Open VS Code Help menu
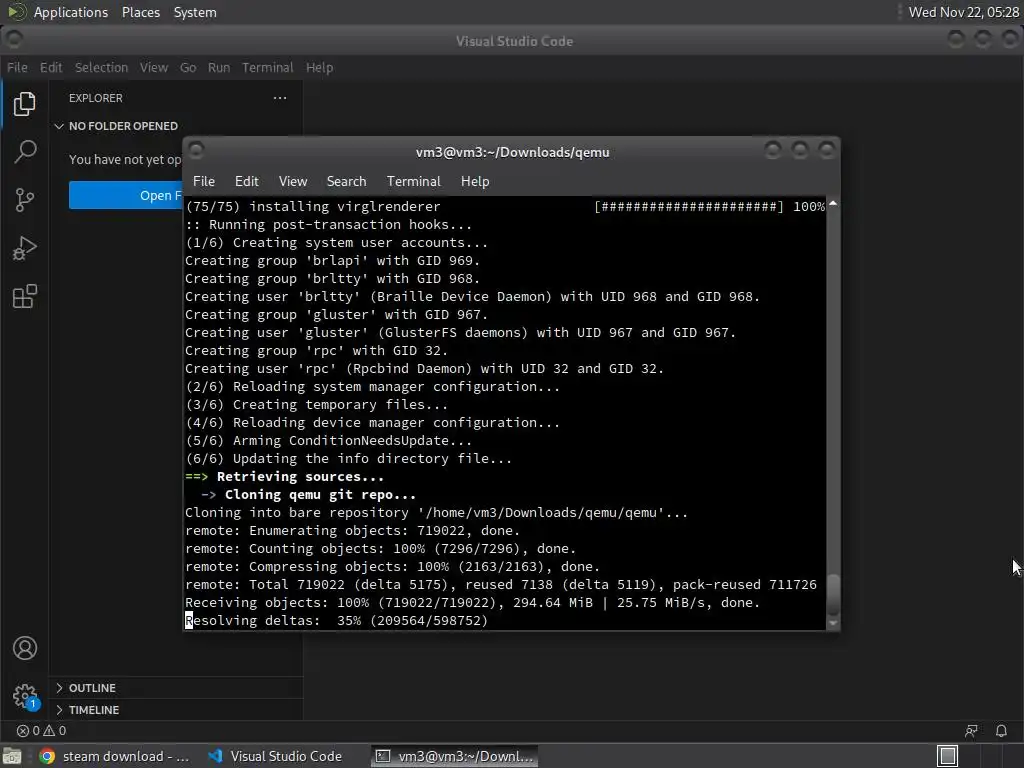Image resolution: width=1024 pixels, height=768 pixels. point(319,67)
